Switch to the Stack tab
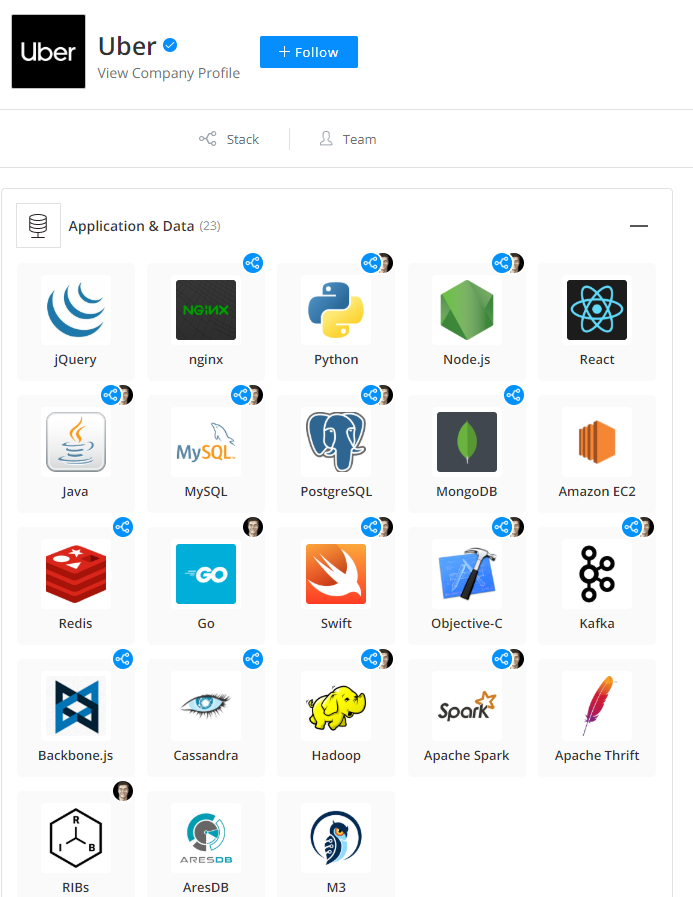This screenshot has height=897, width=693. [229, 139]
